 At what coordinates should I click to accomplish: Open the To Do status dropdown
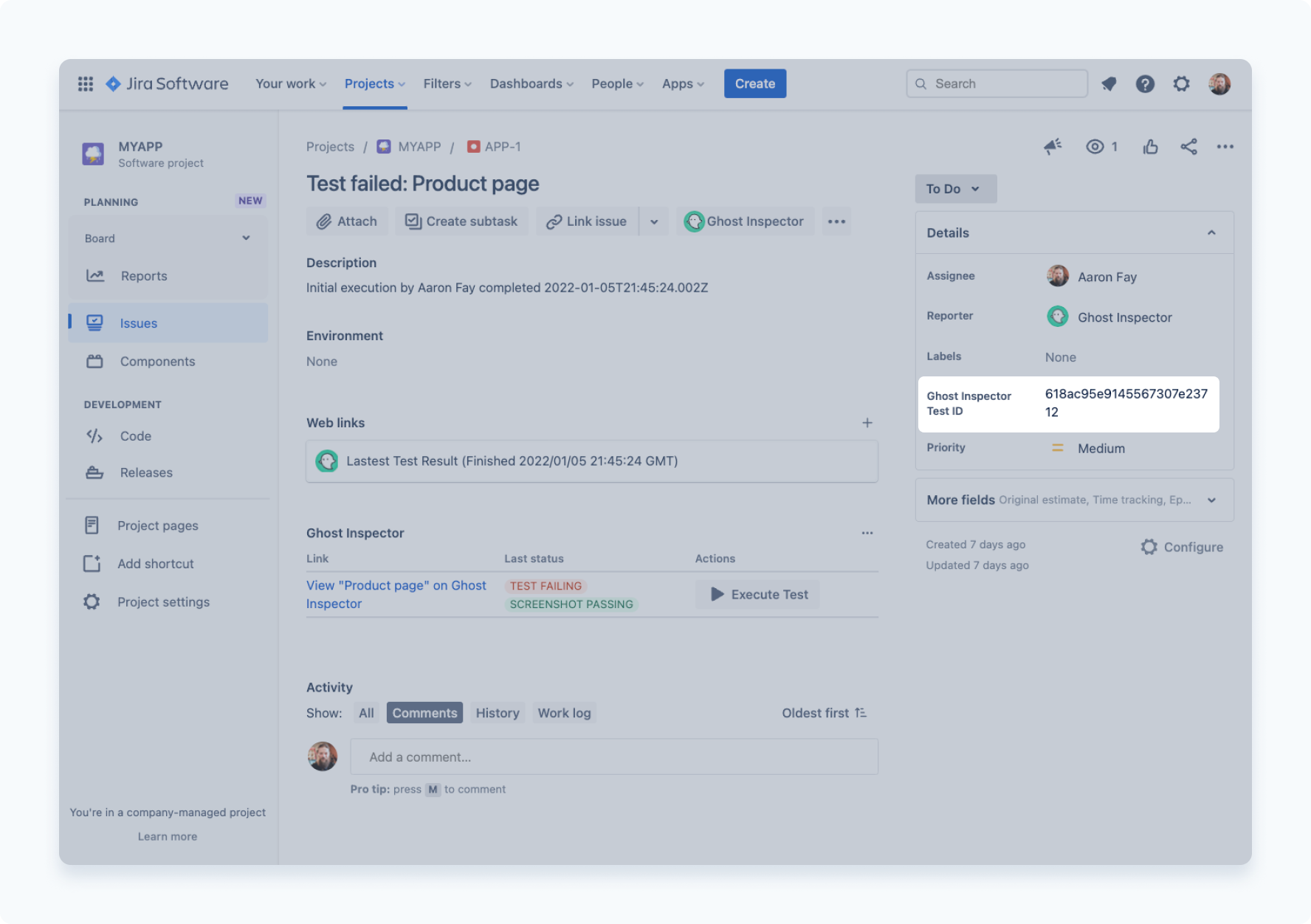click(x=955, y=189)
